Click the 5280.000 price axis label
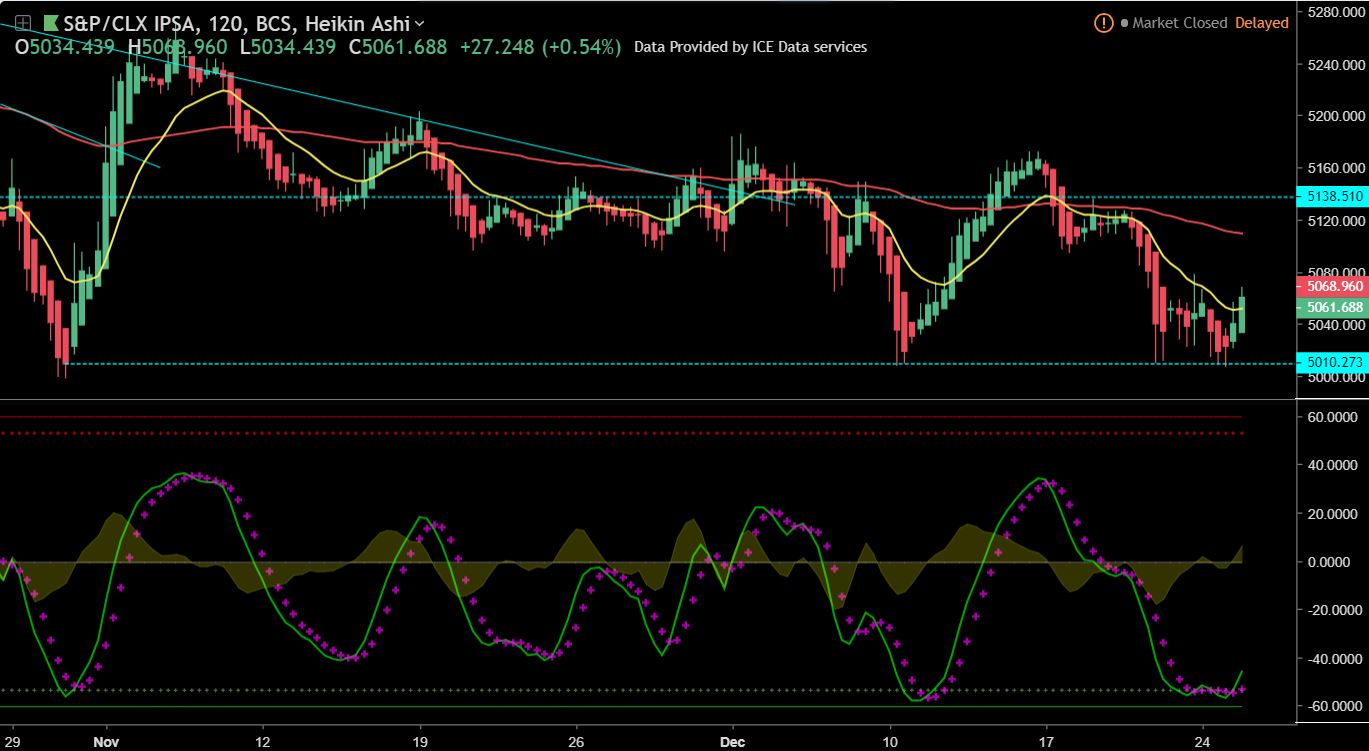Viewport: 1369px width, 751px height. pyautogui.click(x=1336, y=12)
